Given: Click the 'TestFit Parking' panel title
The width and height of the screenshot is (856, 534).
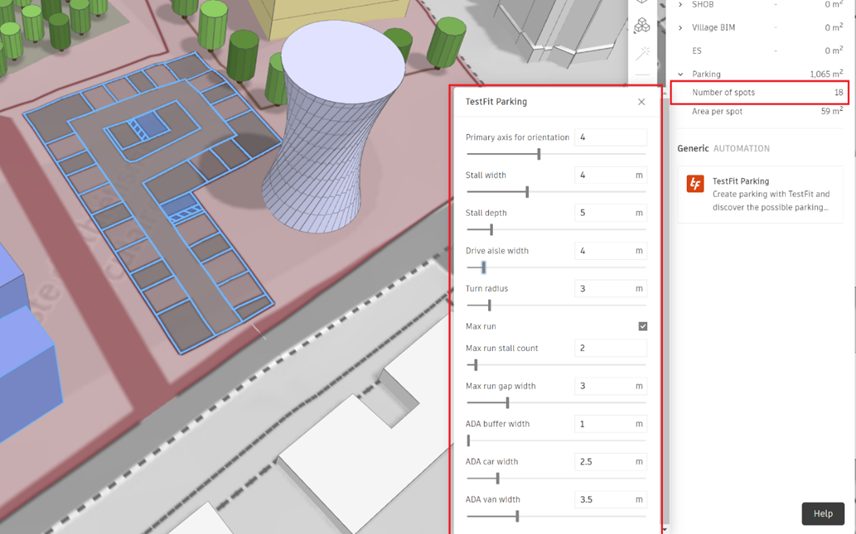Looking at the screenshot, I should pos(496,102).
